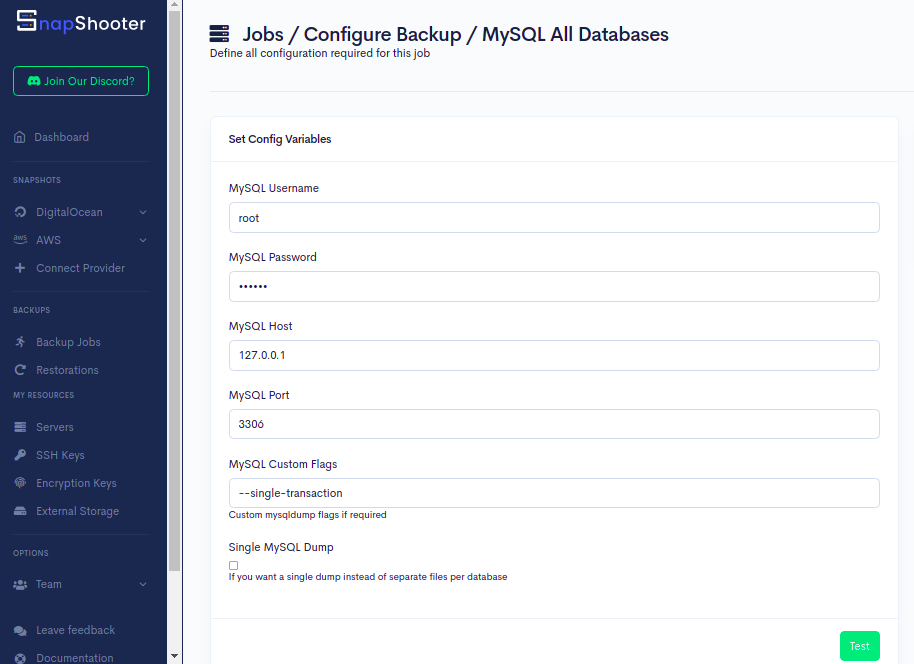
Task: Click the MySQL Username field
Action: click(x=554, y=217)
